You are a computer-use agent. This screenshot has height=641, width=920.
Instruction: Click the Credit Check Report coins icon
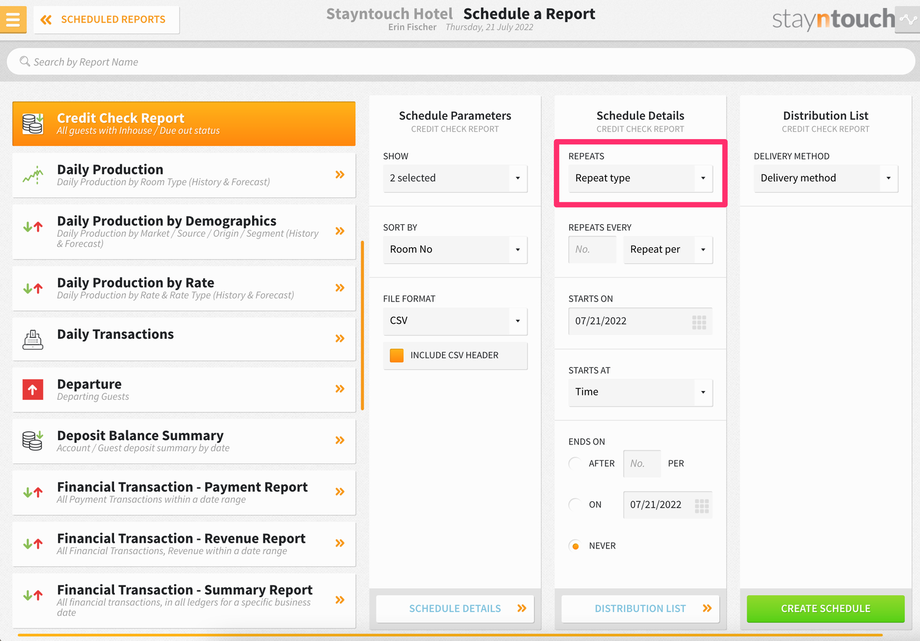click(33, 123)
